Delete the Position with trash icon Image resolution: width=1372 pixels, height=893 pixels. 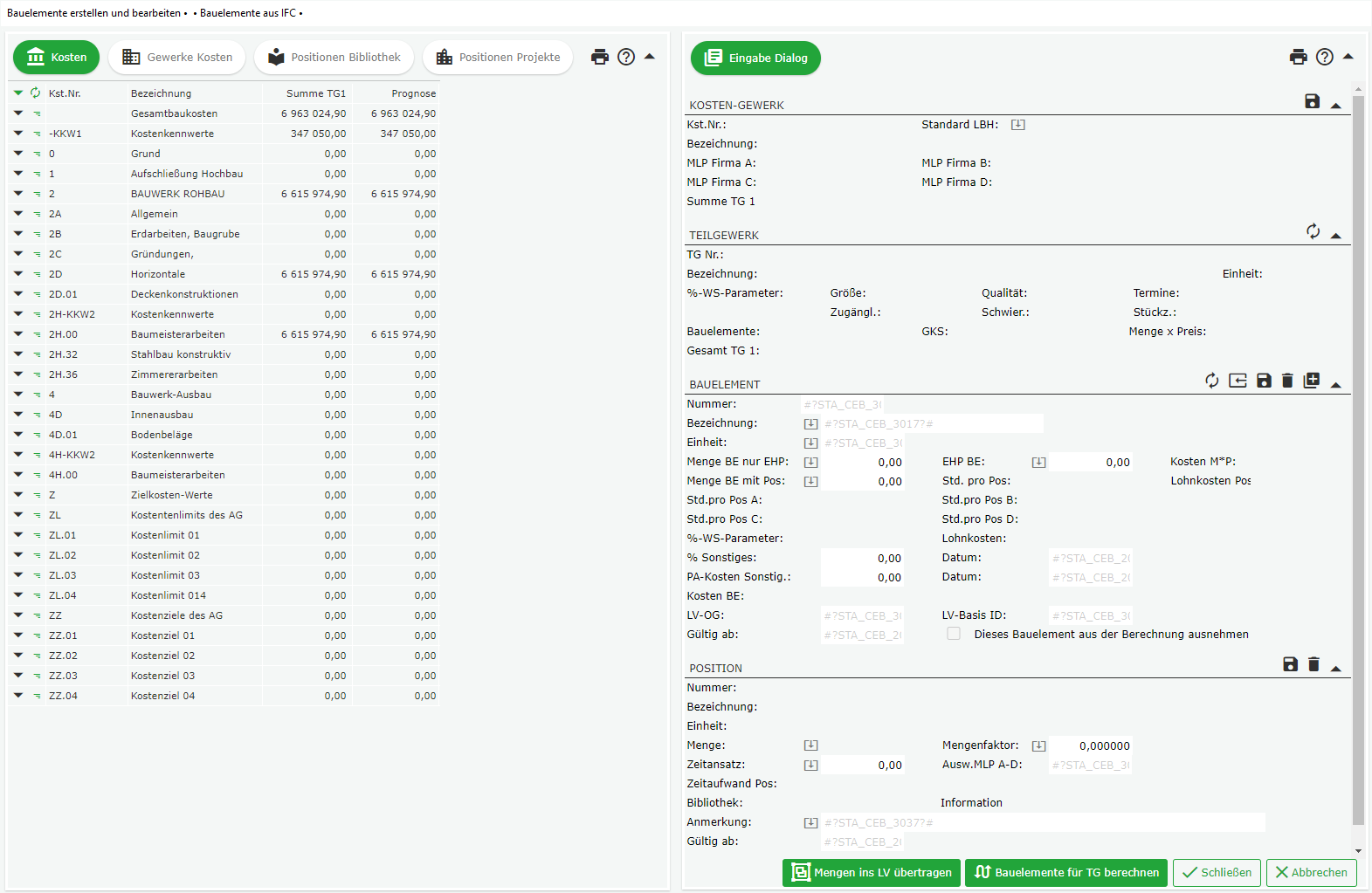1313,664
